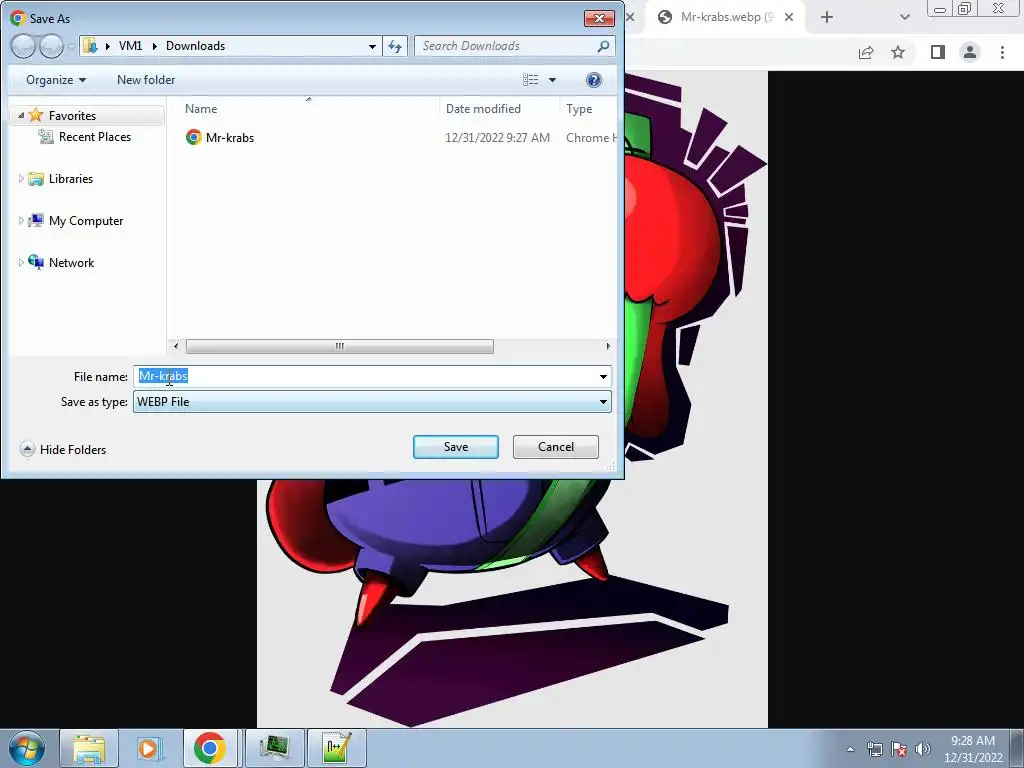1024x768 pixels.
Task: Click the horizontal scrollbar thumb in file list
Action: (x=340, y=346)
